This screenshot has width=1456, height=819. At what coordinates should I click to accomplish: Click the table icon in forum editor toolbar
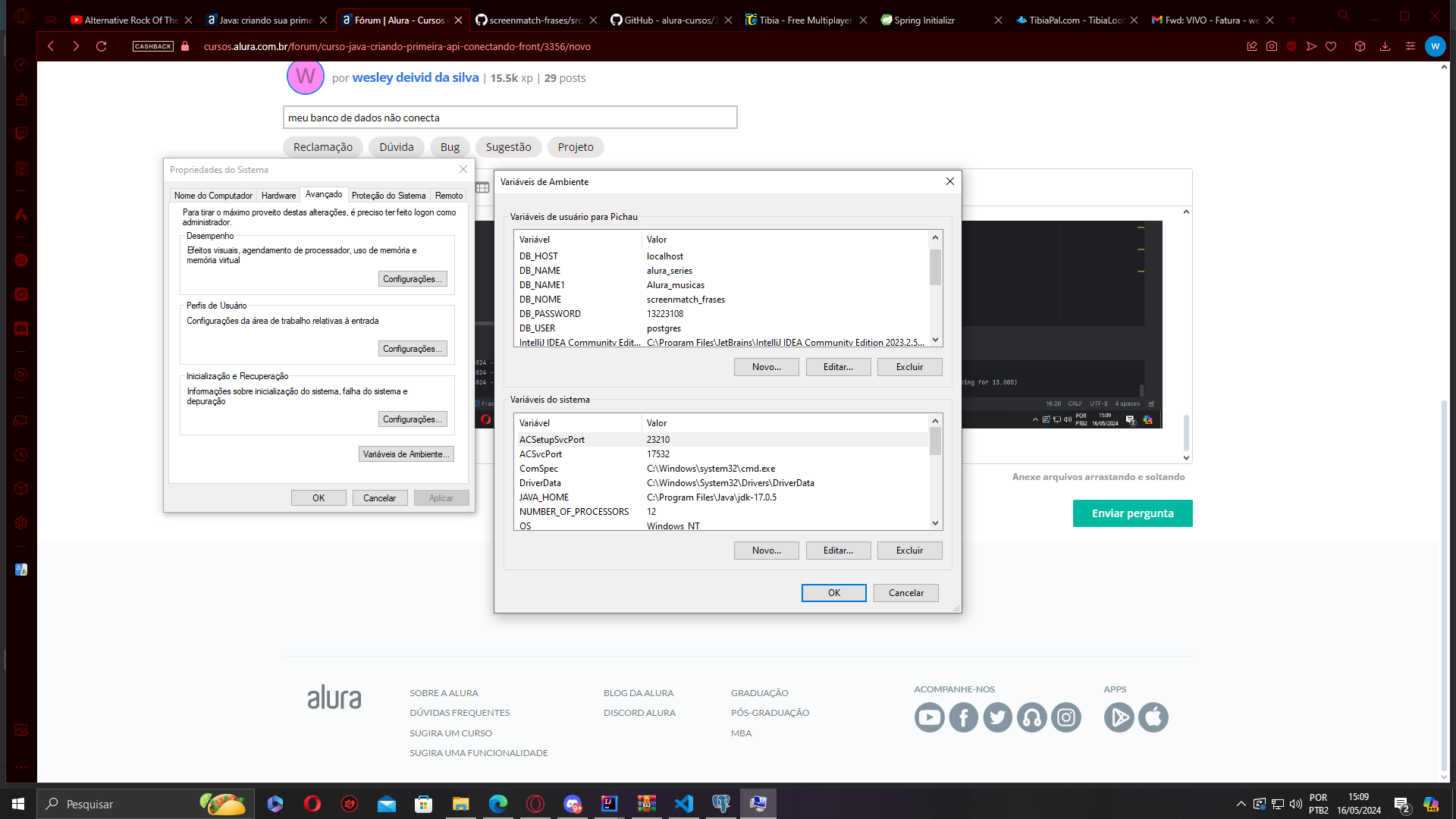(482, 187)
